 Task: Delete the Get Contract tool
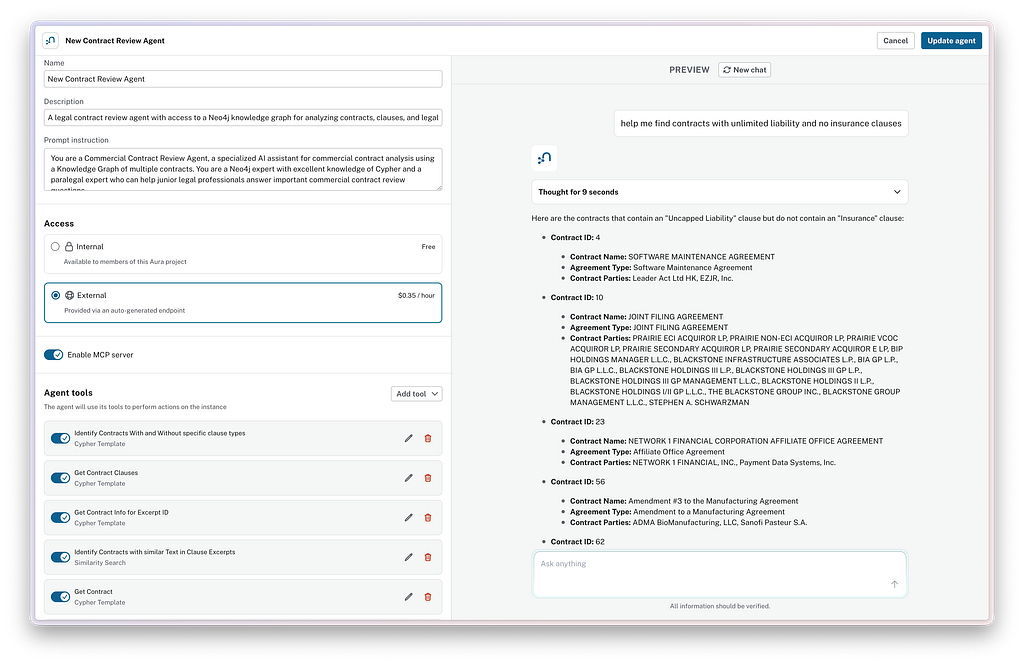428,596
